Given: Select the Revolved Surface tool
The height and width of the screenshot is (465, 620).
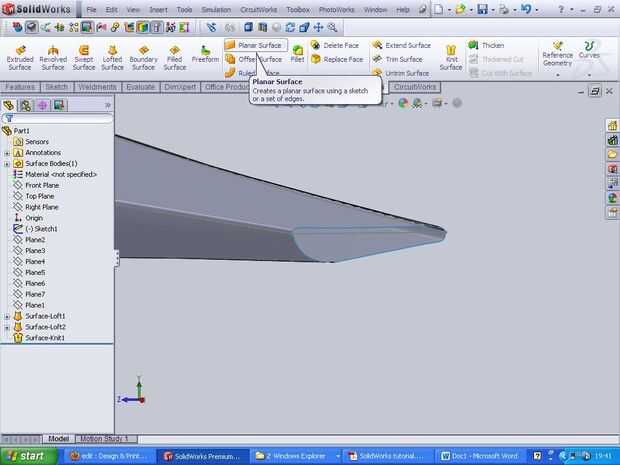Looking at the screenshot, I should (53, 58).
